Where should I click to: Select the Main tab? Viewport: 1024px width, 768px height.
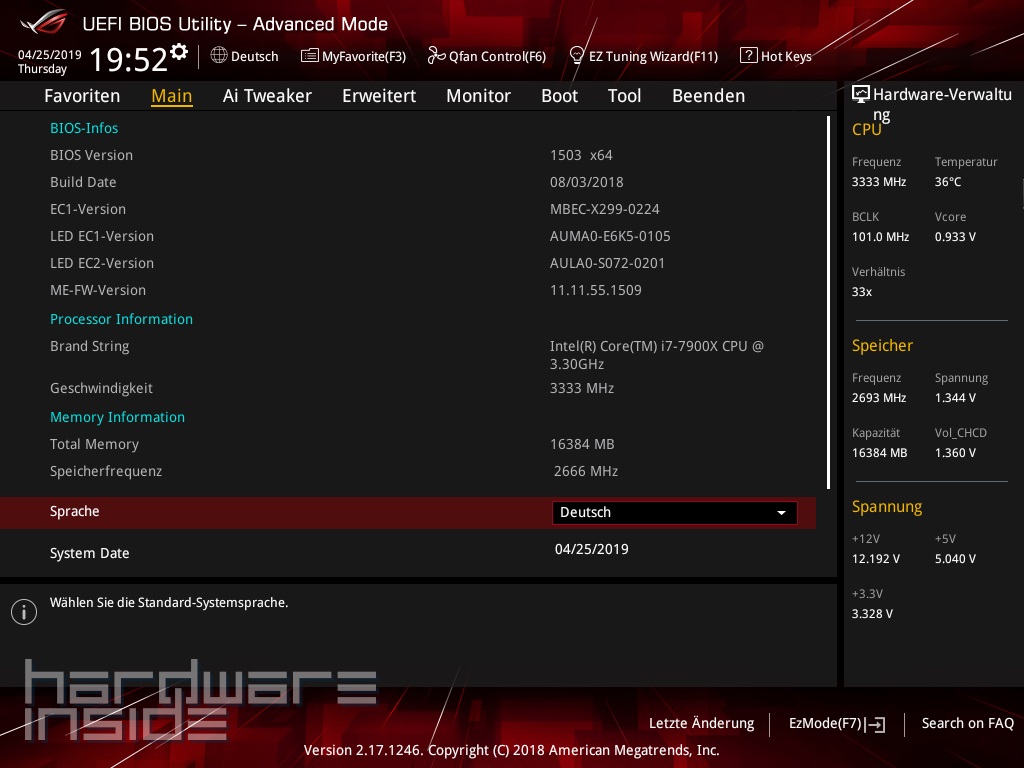point(172,96)
